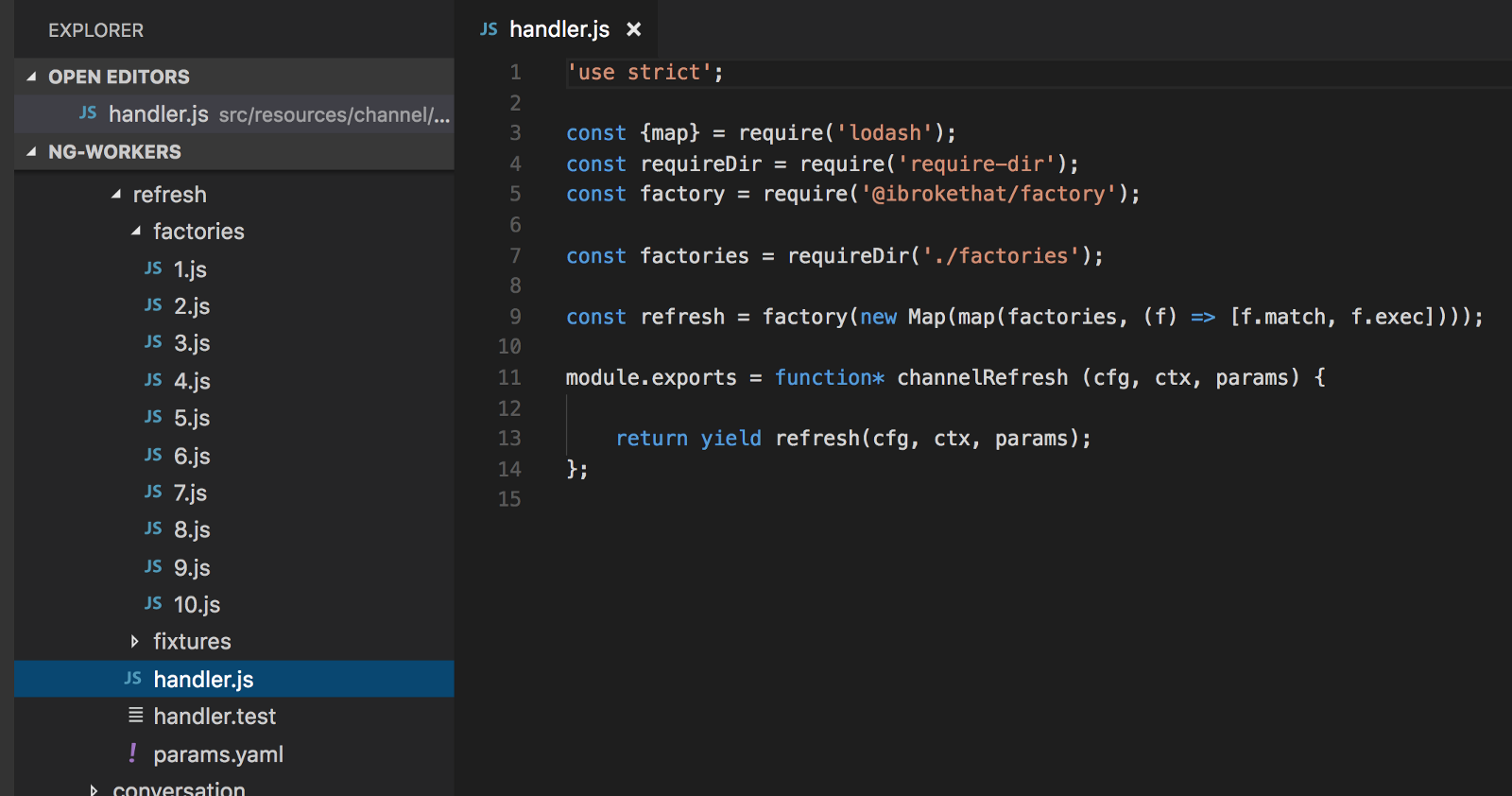Switch to the handler.js tab
Image resolution: width=1512 pixels, height=796 pixels.
(x=558, y=29)
